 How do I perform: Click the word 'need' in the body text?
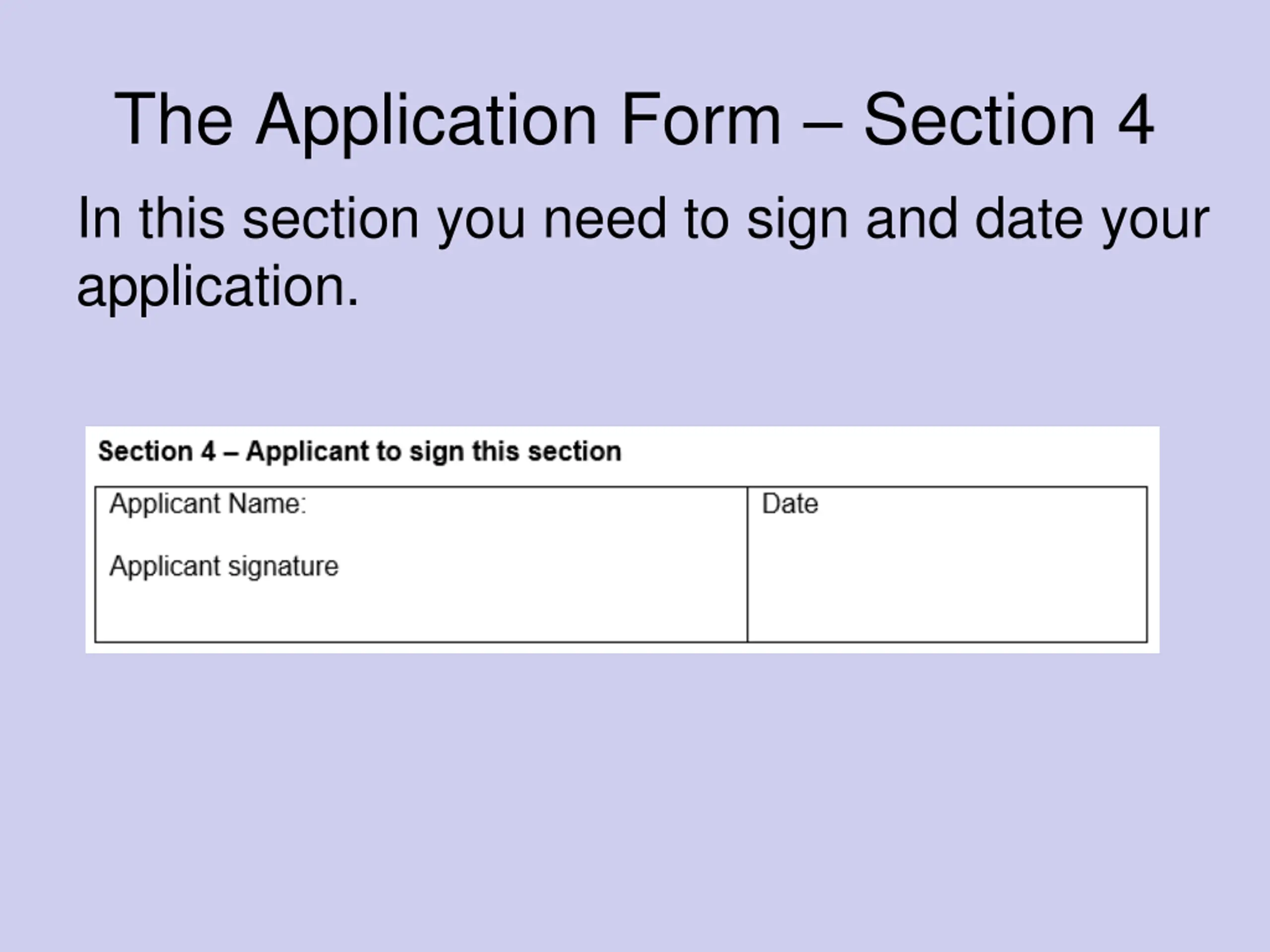tap(604, 219)
